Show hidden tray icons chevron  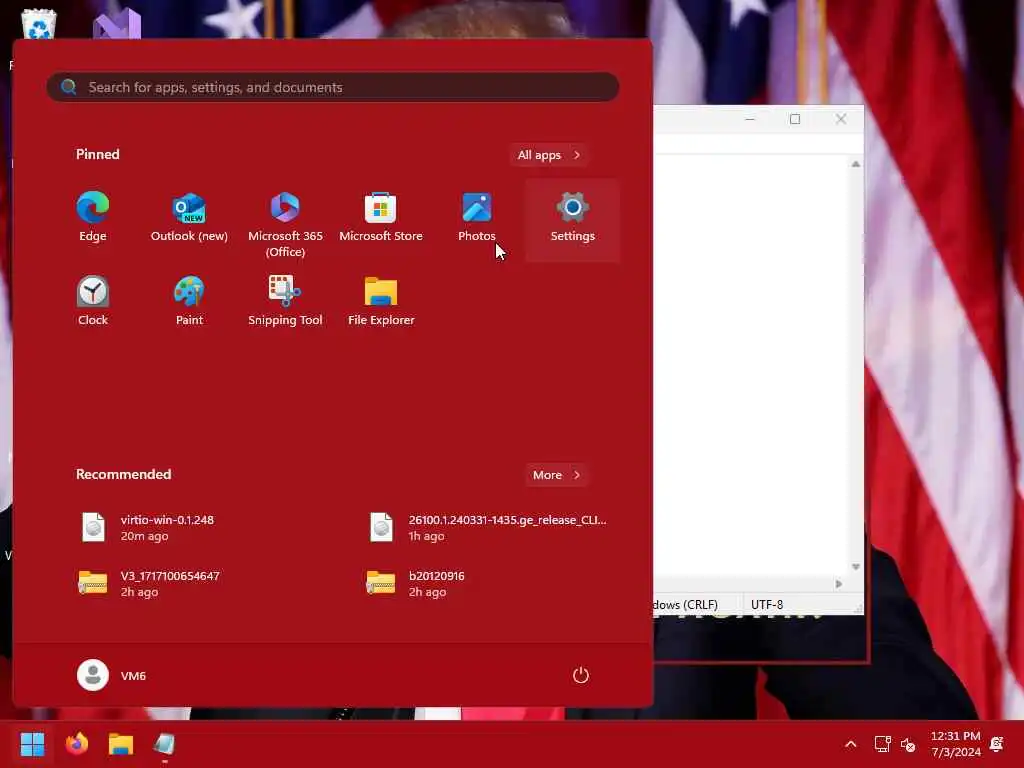[x=850, y=744]
